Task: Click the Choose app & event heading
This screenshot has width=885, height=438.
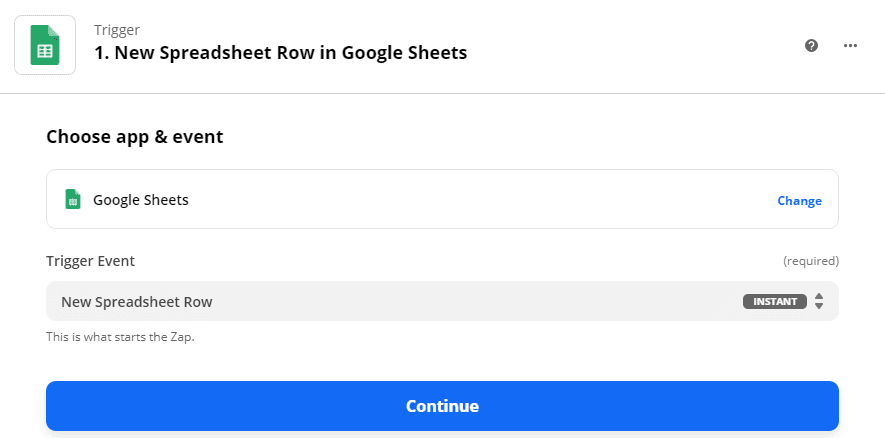Action: pyautogui.click(x=134, y=136)
